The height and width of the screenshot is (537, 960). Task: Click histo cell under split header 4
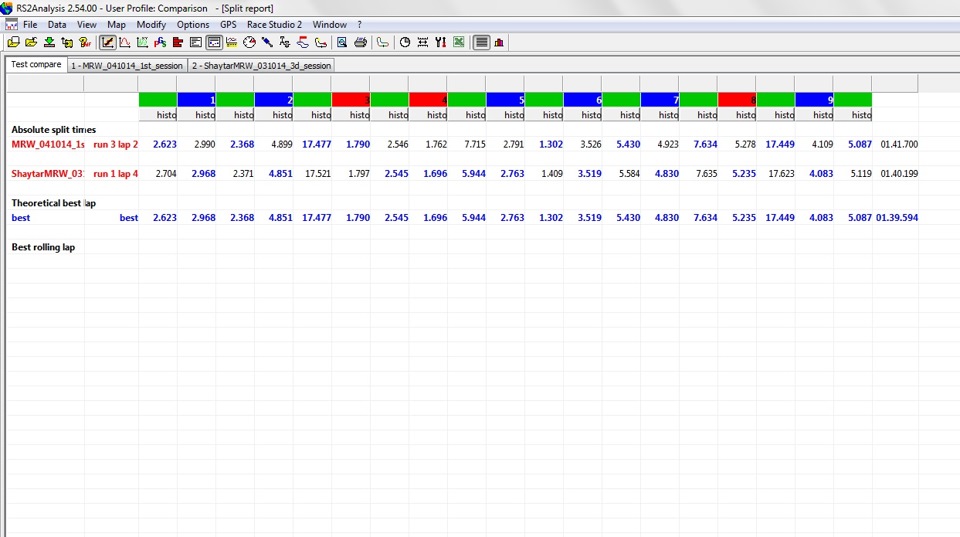428,115
